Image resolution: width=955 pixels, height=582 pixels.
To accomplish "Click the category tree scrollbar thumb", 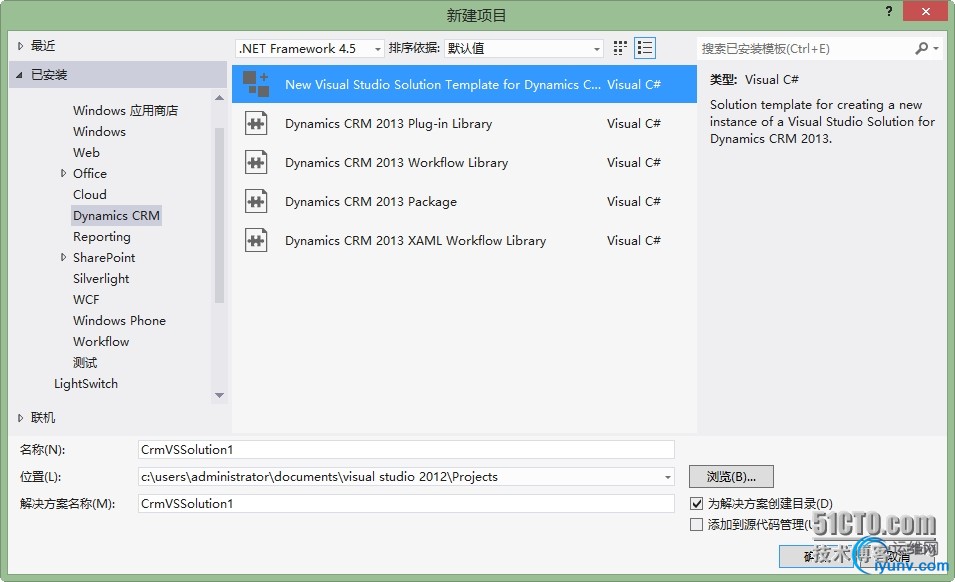I will (x=219, y=216).
